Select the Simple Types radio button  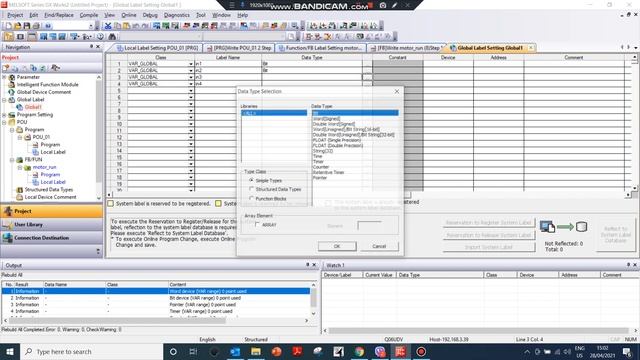pyautogui.click(x=251, y=180)
